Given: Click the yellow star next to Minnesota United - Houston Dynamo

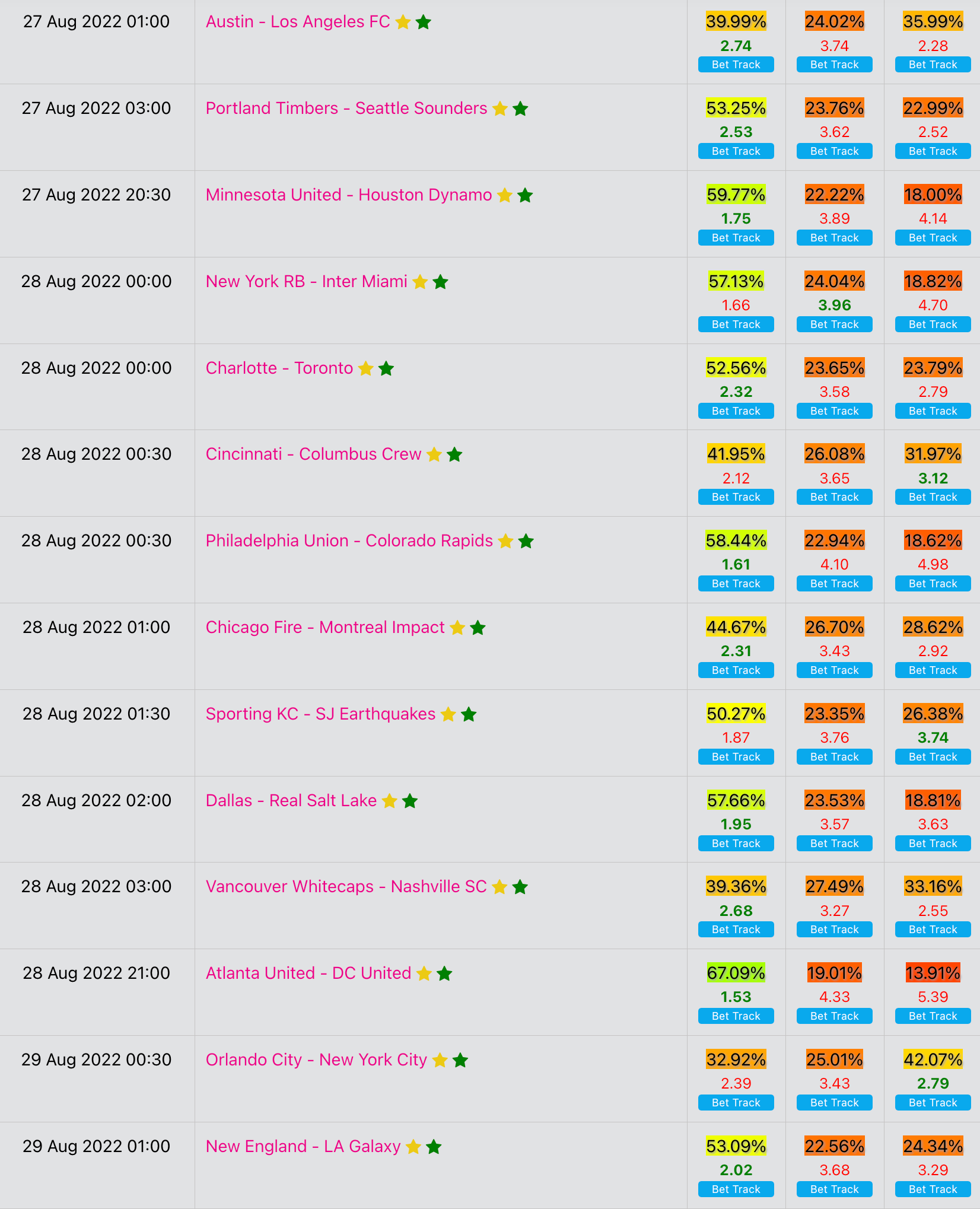Looking at the screenshot, I should [505, 195].
